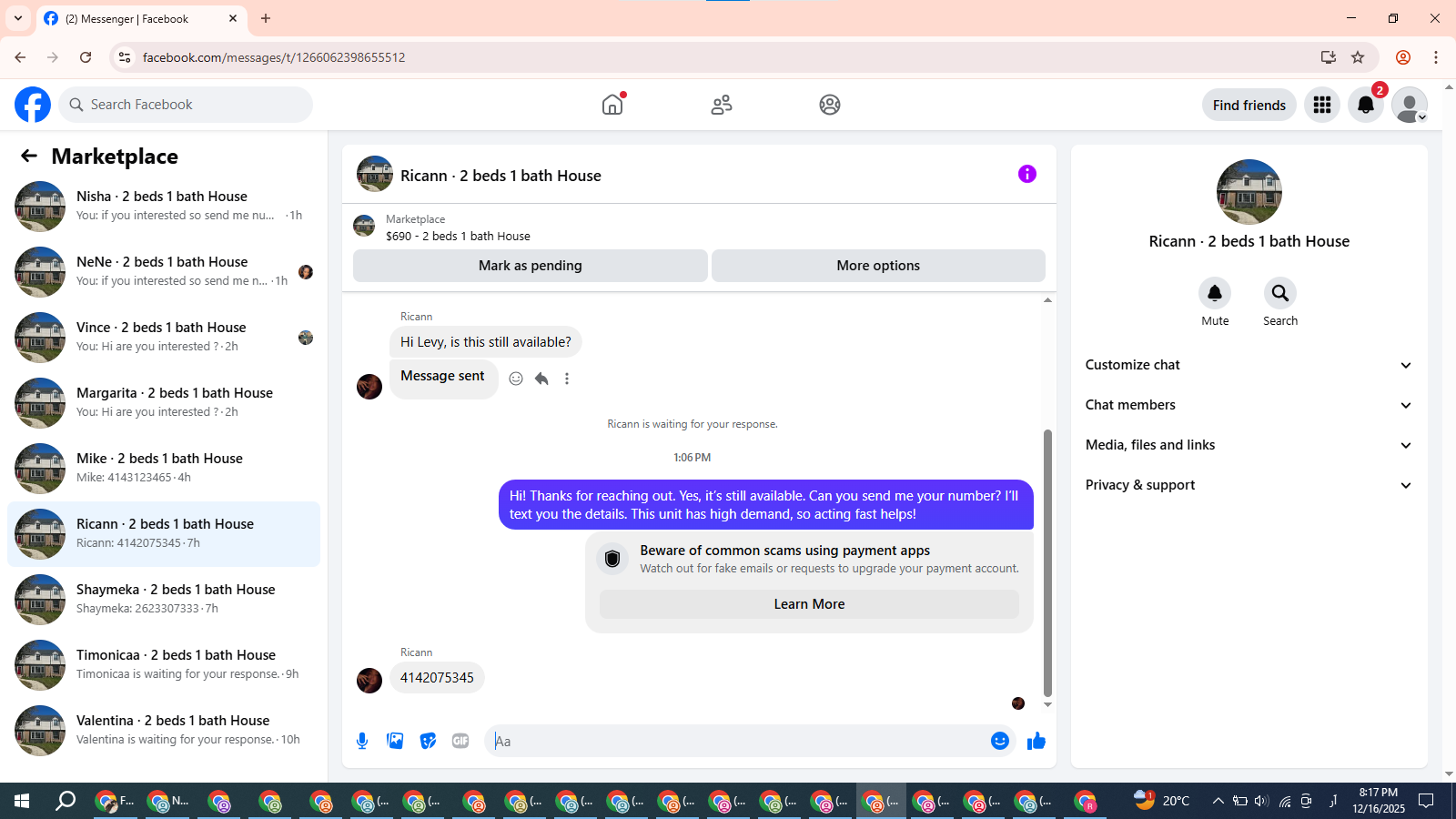Open the Windows Start menu
The width and height of the screenshot is (1456, 819).
click(22, 801)
